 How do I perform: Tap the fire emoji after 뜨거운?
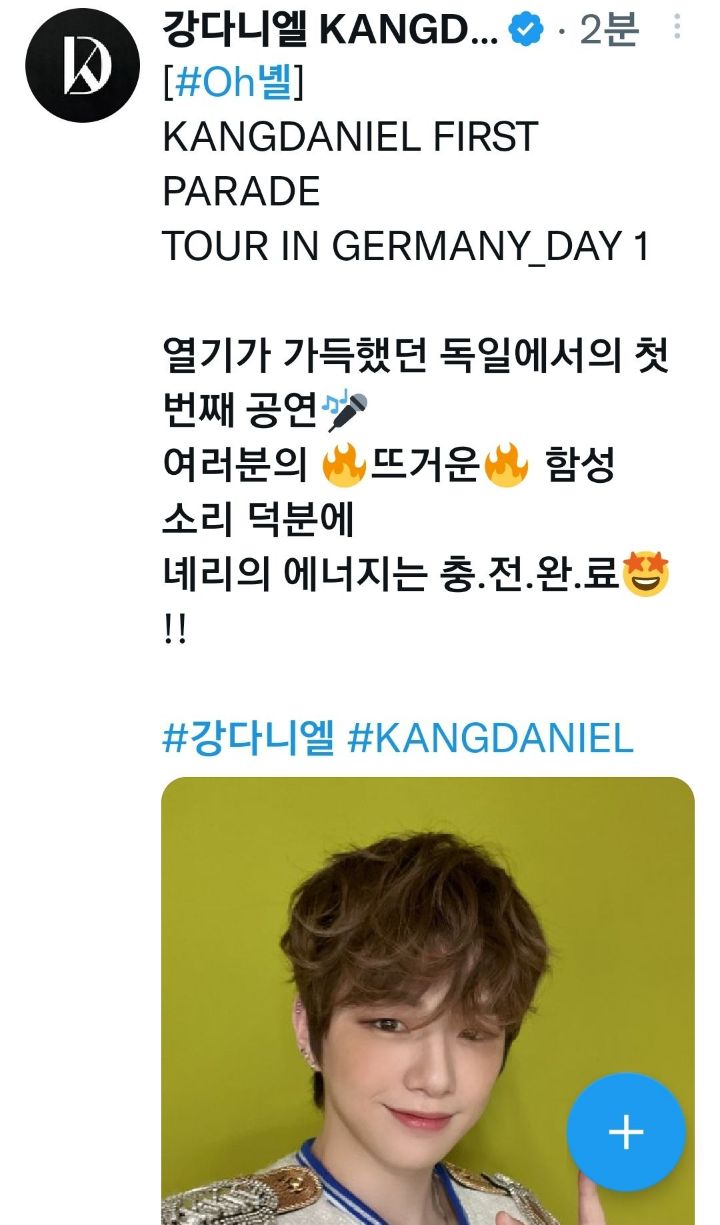505,467
